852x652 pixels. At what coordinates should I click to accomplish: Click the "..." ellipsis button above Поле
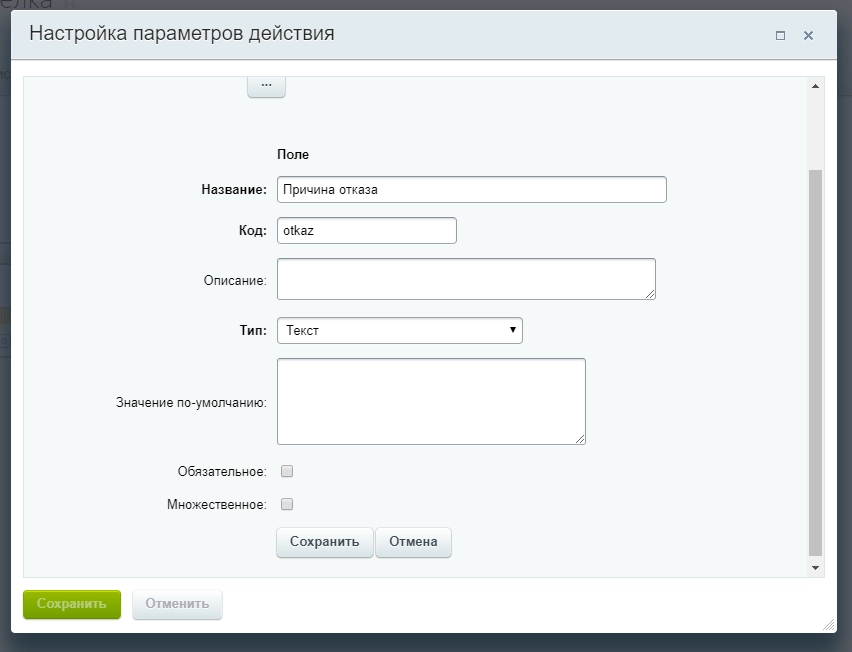click(x=266, y=85)
